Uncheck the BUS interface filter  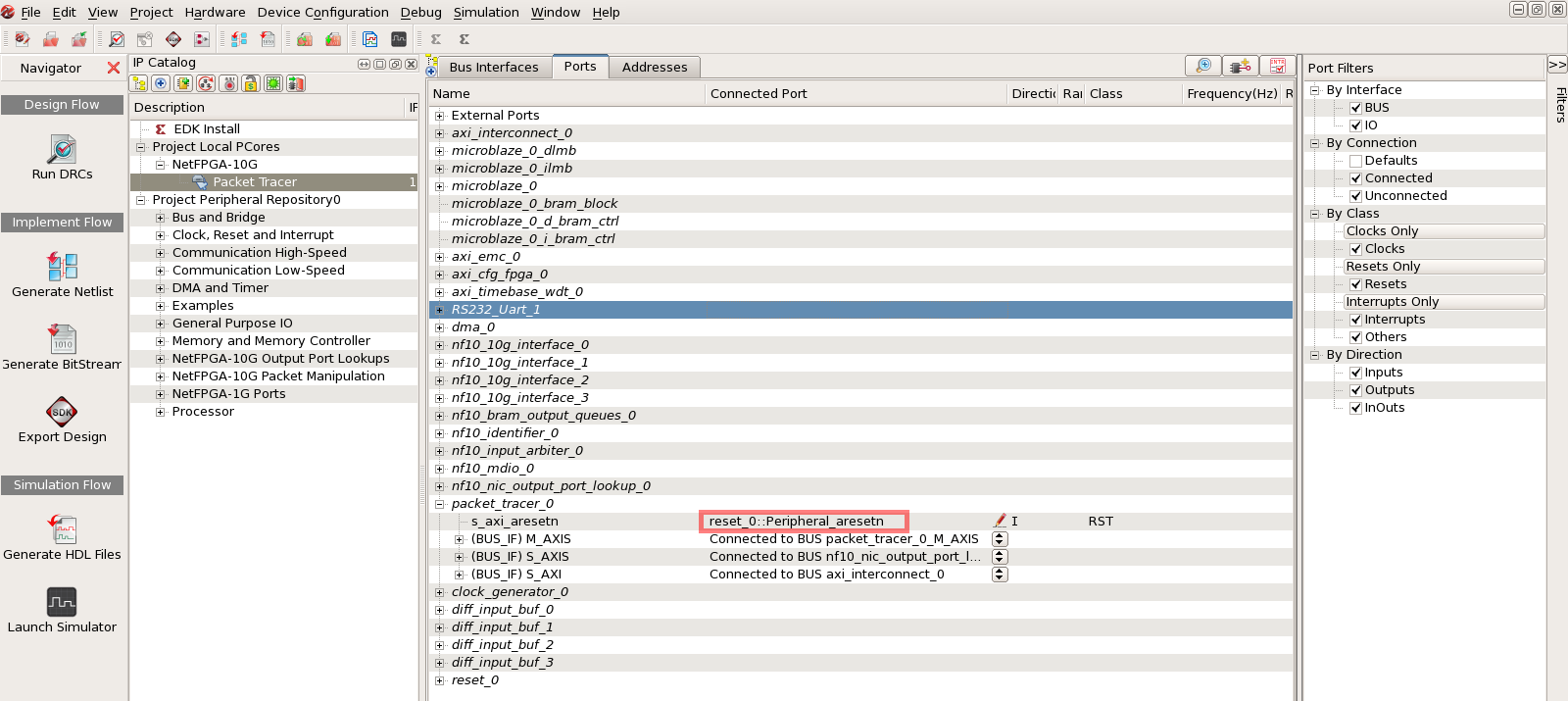[1356, 108]
